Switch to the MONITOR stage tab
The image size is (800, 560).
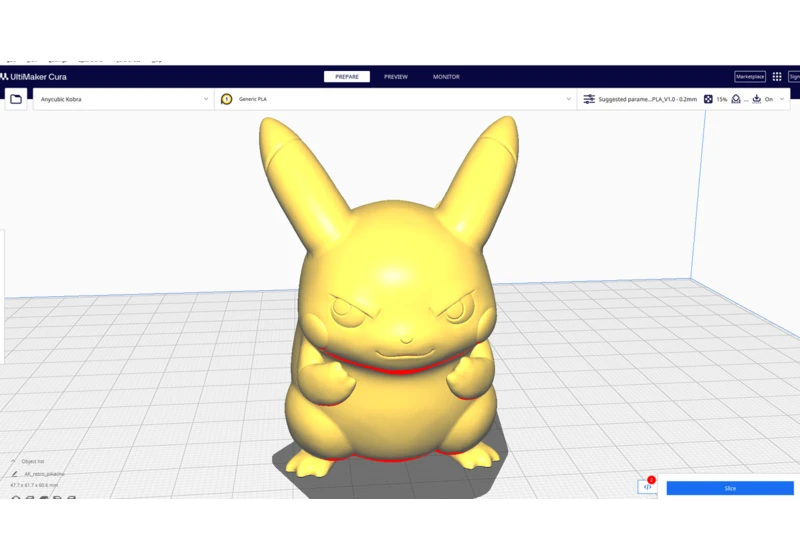click(446, 77)
